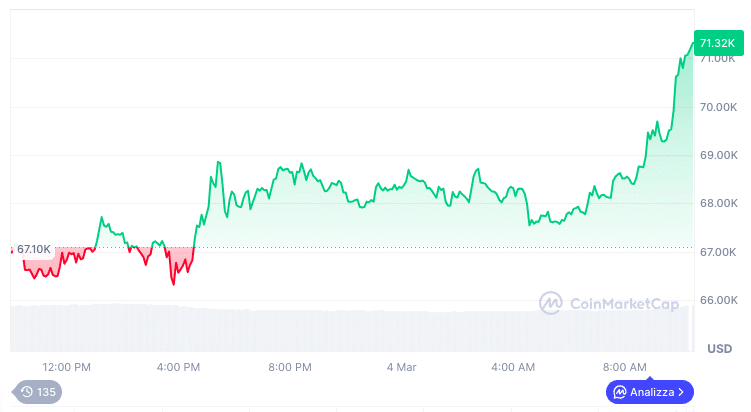Click the chevron arrow on the Analizza button
Screen dimensions: 751x412
(x=681, y=392)
